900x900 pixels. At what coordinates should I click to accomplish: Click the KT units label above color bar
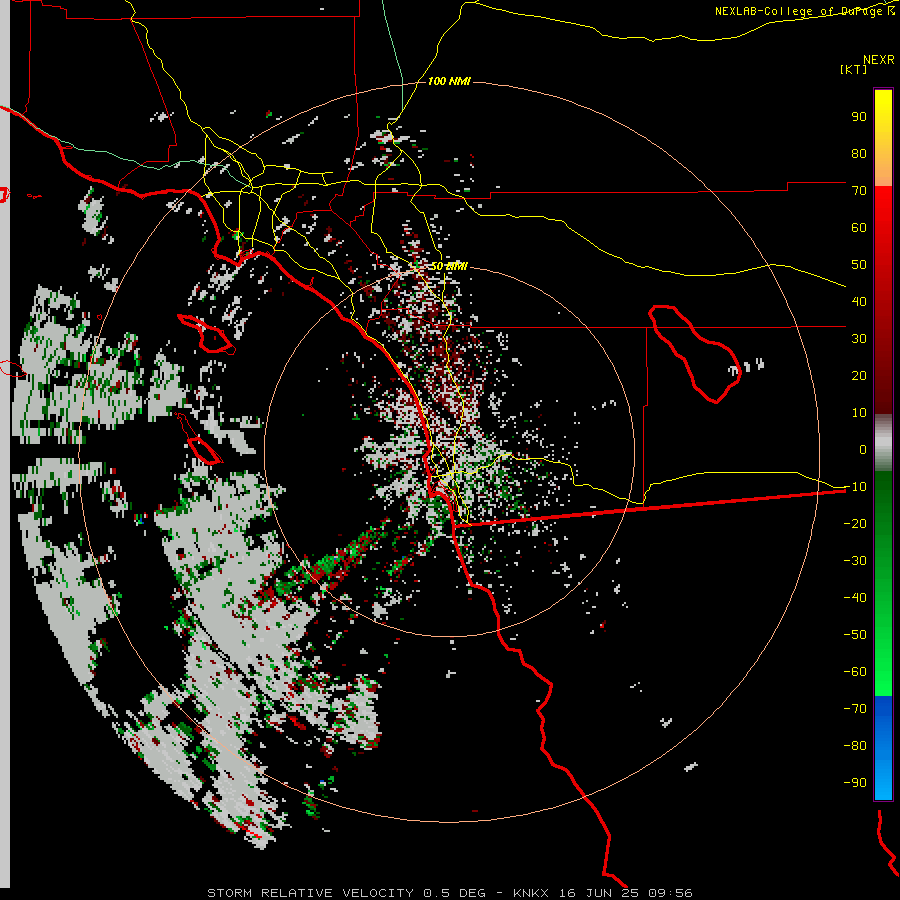(x=853, y=69)
